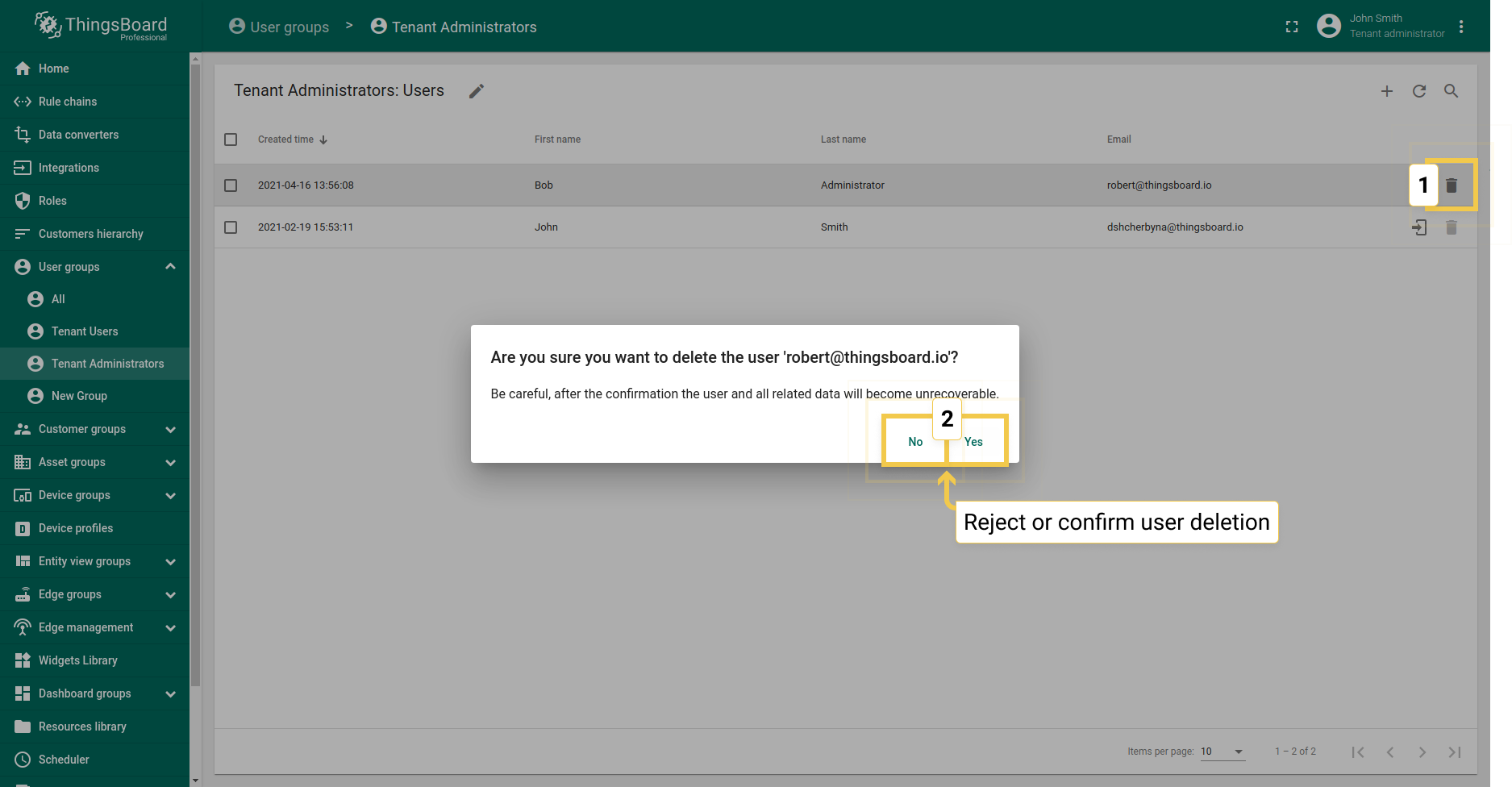Check the Bob Administrator row checkbox
The image size is (1512, 787).
tap(231, 185)
